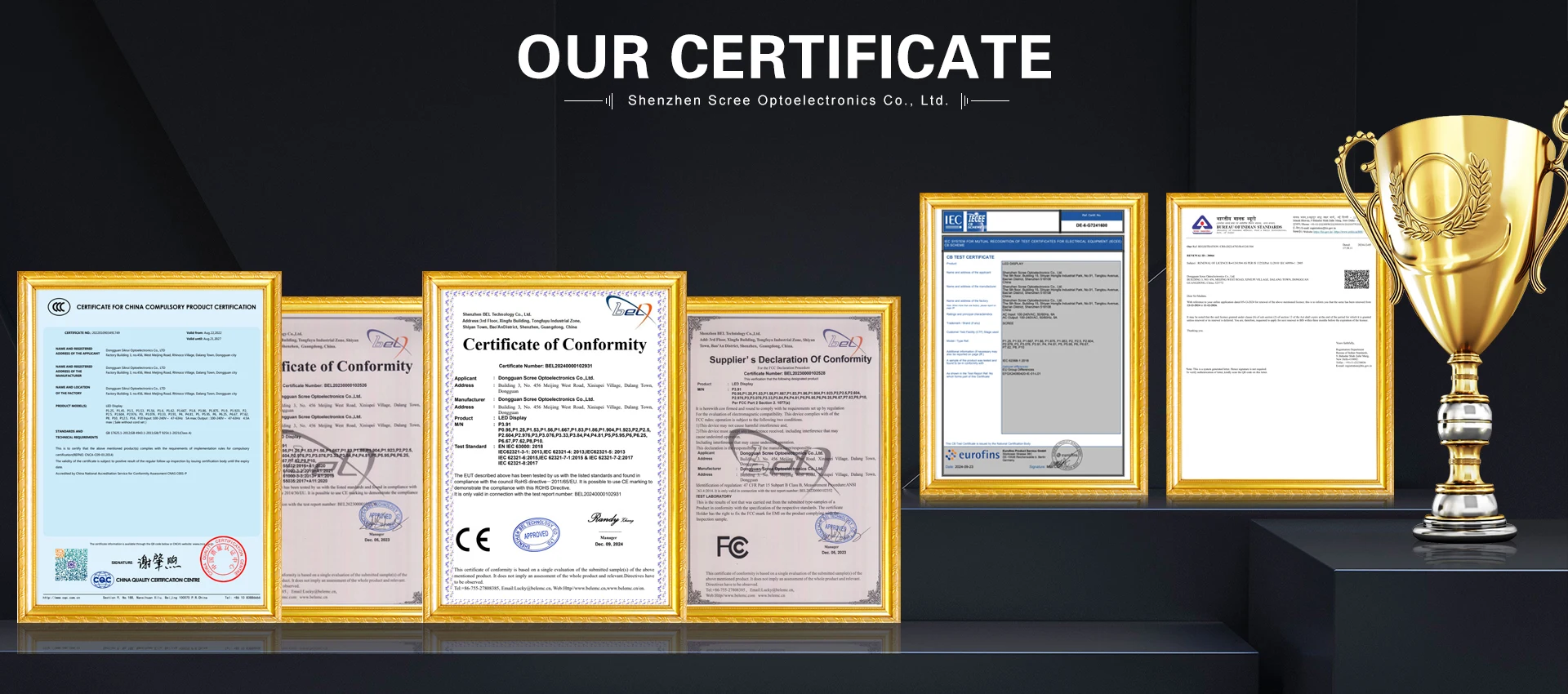
Task: Click the CQC logo beside China Quality Certification Centre
Action: pyautogui.click(x=102, y=580)
